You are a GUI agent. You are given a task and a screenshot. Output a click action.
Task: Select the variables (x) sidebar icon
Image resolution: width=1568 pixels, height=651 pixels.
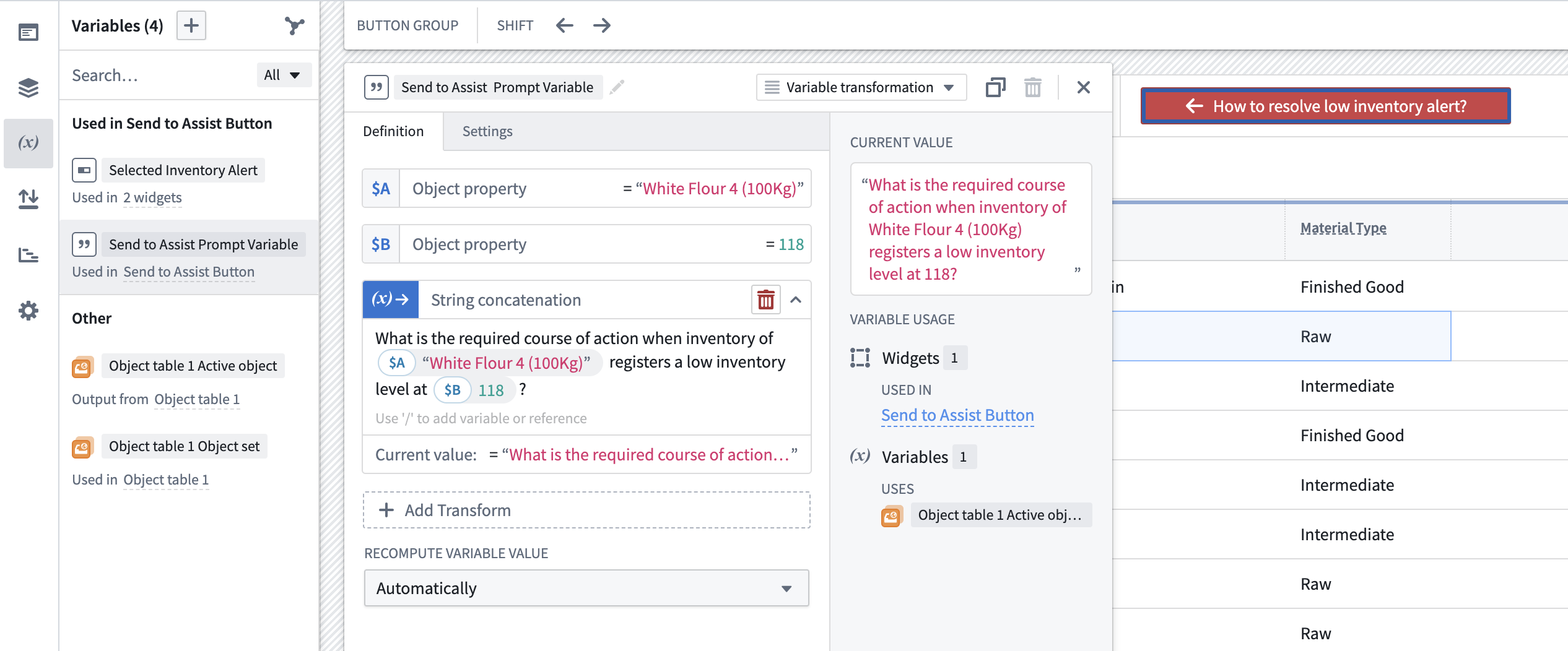point(28,143)
